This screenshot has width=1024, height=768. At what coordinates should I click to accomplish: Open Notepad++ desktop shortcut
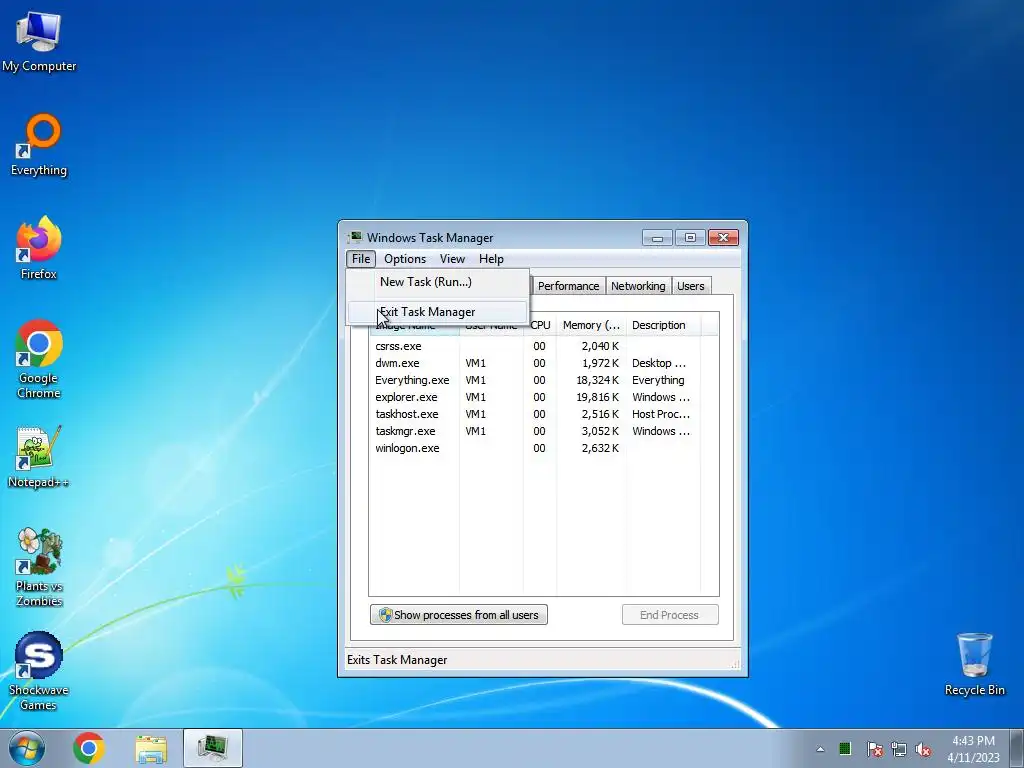pos(39,457)
